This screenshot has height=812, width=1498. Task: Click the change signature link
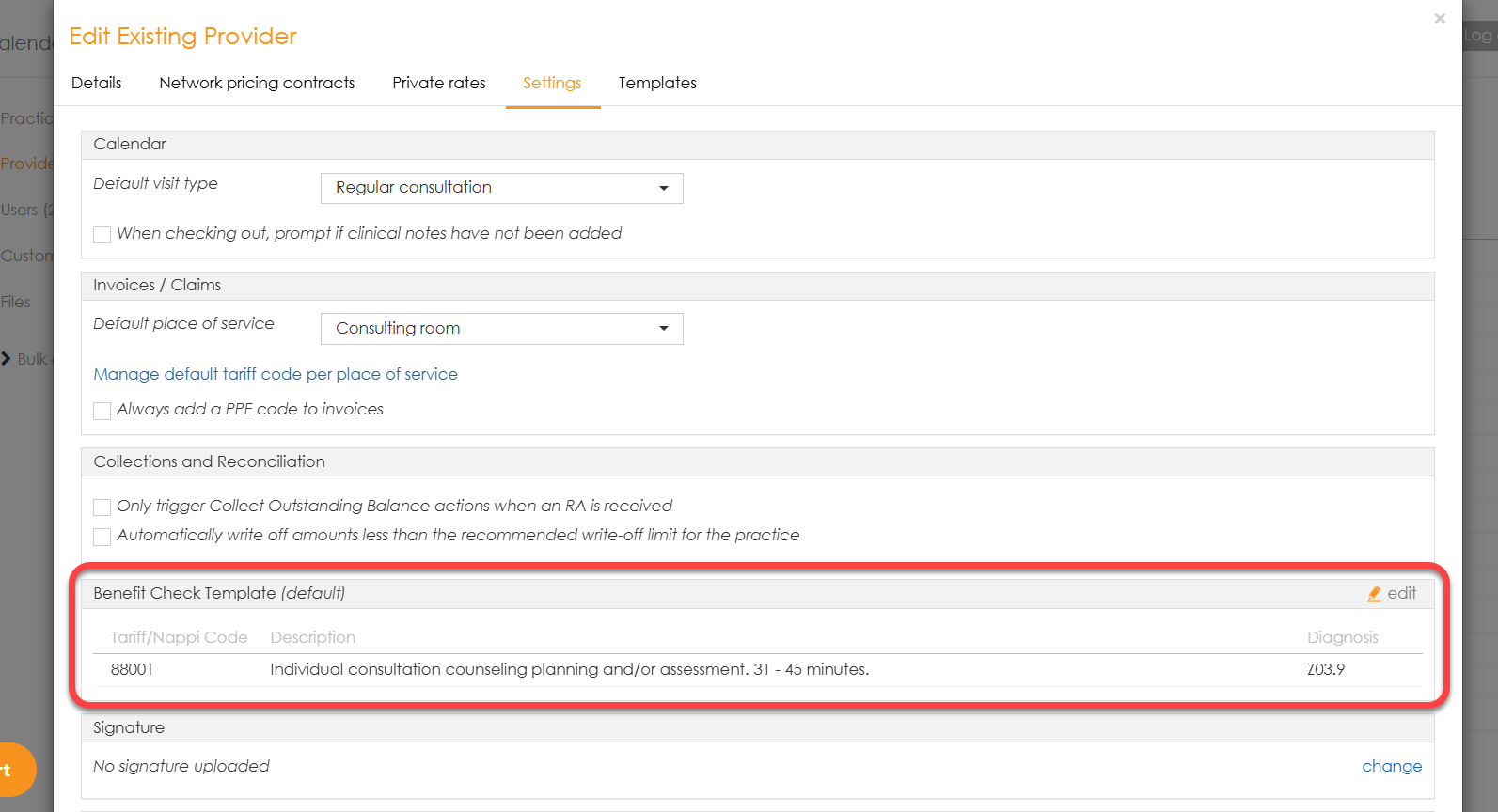click(x=1392, y=766)
